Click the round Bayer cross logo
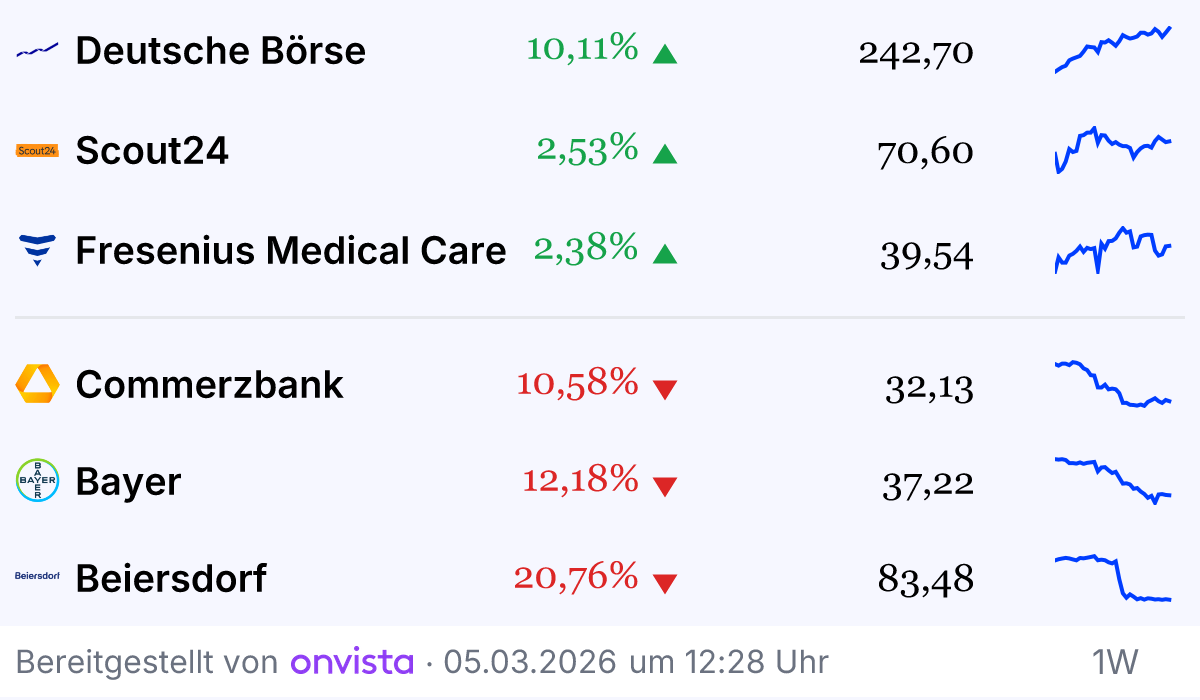The height and width of the screenshot is (700, 1200). [x=37, y=481]
